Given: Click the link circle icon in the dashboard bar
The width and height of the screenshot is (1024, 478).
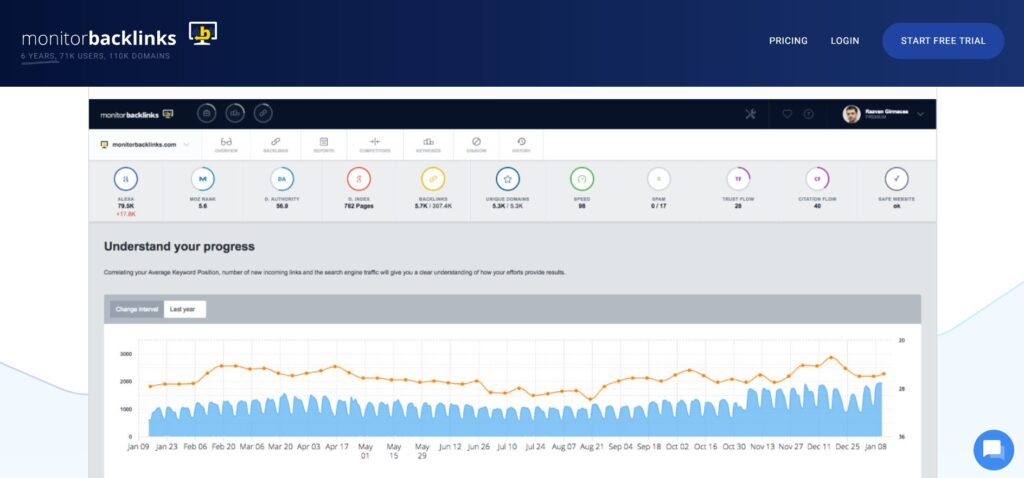Looking at the screenshot, I should point(263,114).
